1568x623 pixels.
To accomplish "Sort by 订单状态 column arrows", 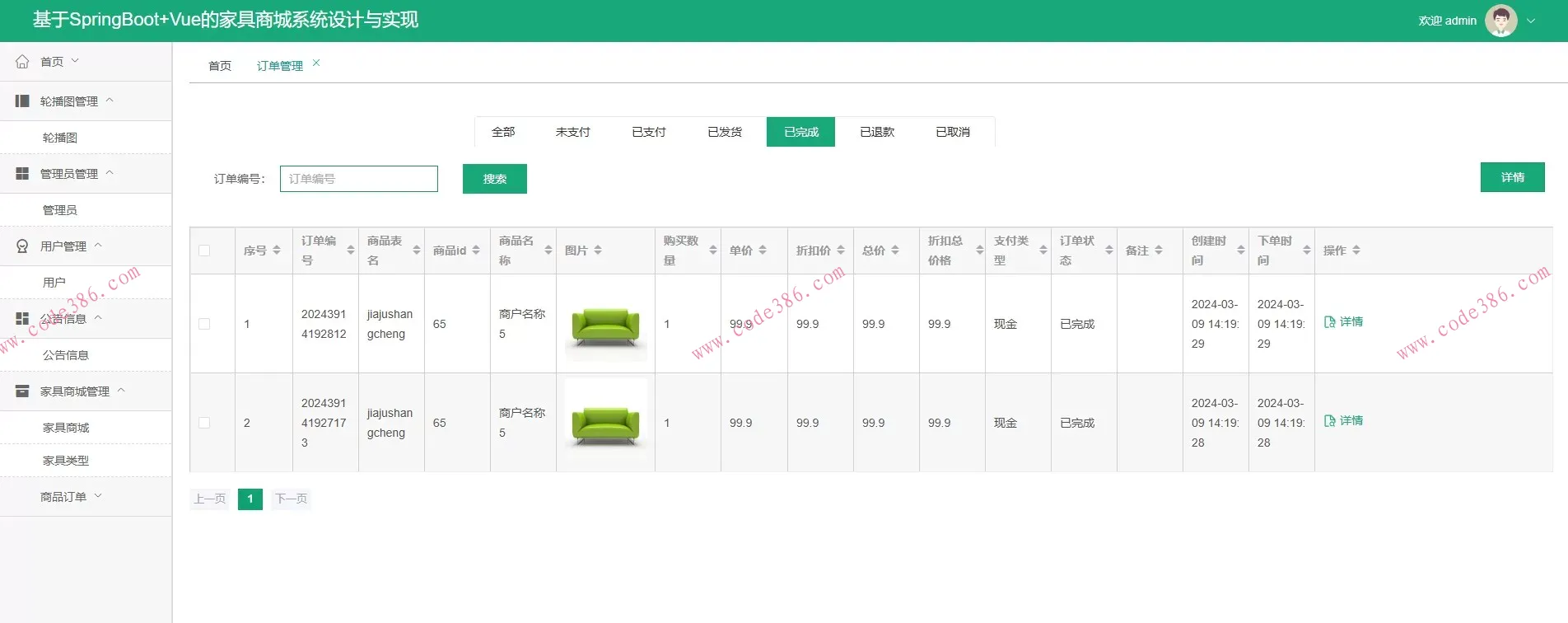I will [x=1109, y=250].
